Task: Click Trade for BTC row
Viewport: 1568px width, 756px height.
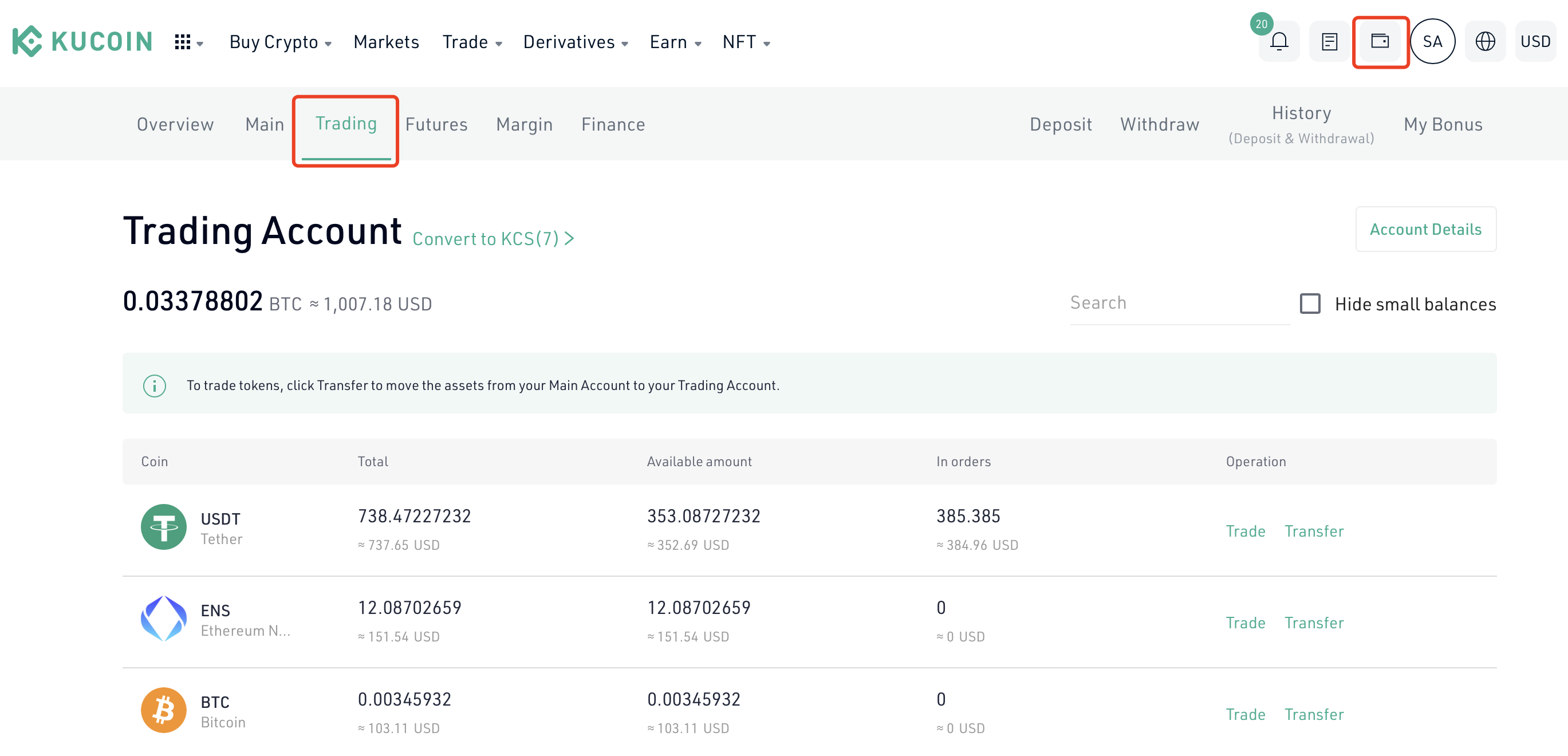Action: click(1246, 714)
